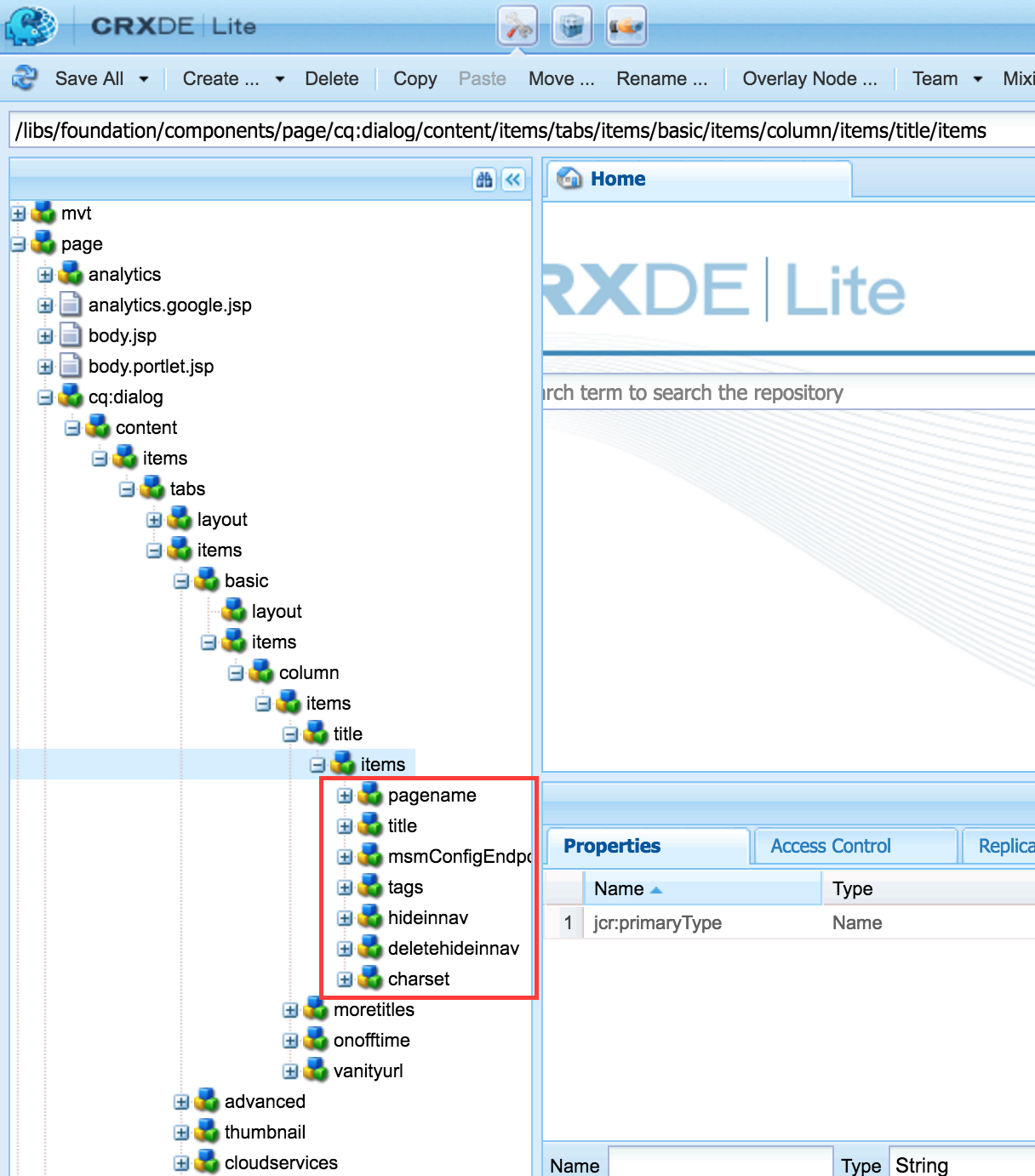The image size is (1035, 1176).
Task: Click the body.portlet.jsp file icon
Action: pos(71,366)
